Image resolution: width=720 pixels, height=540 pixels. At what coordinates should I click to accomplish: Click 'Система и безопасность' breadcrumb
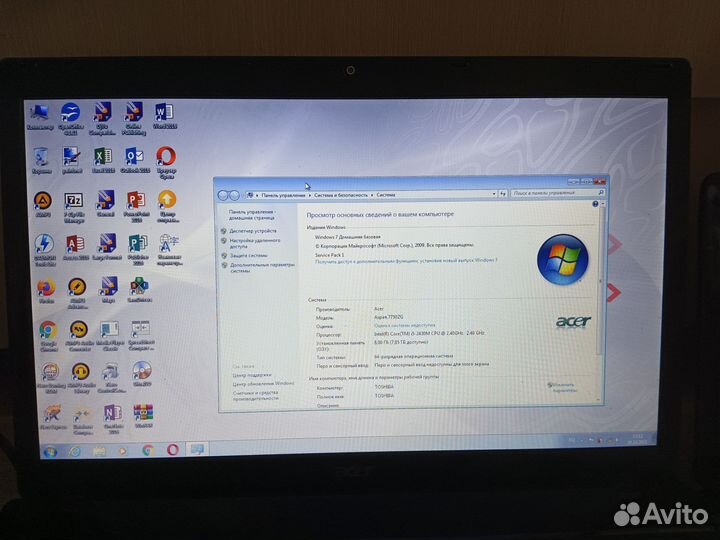tap(341, 195)
